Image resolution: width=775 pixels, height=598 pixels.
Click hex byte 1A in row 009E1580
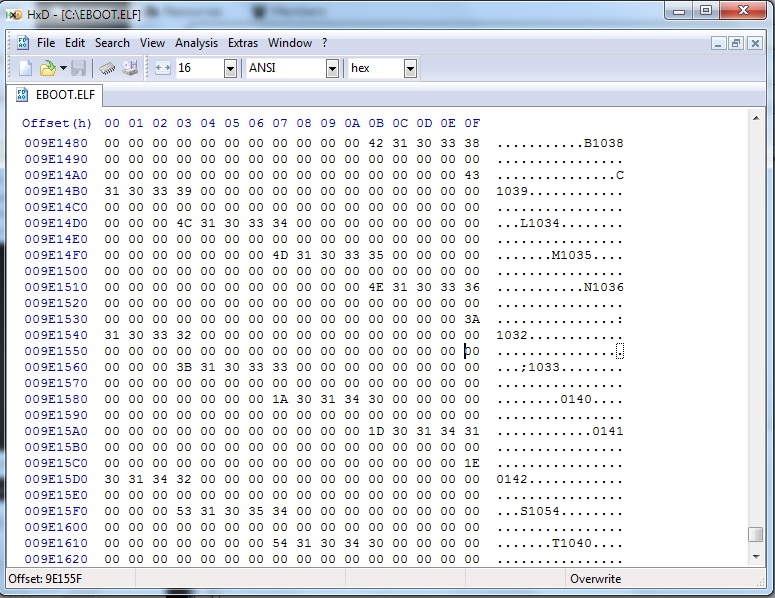coord(280,399)
